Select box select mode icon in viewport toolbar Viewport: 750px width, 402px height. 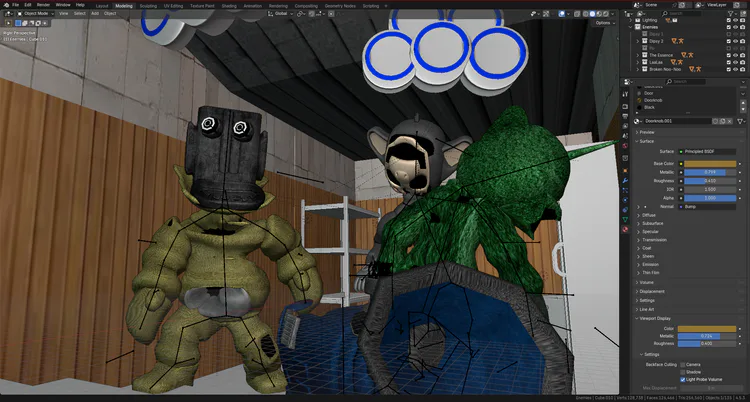click(x=18, y=23)
